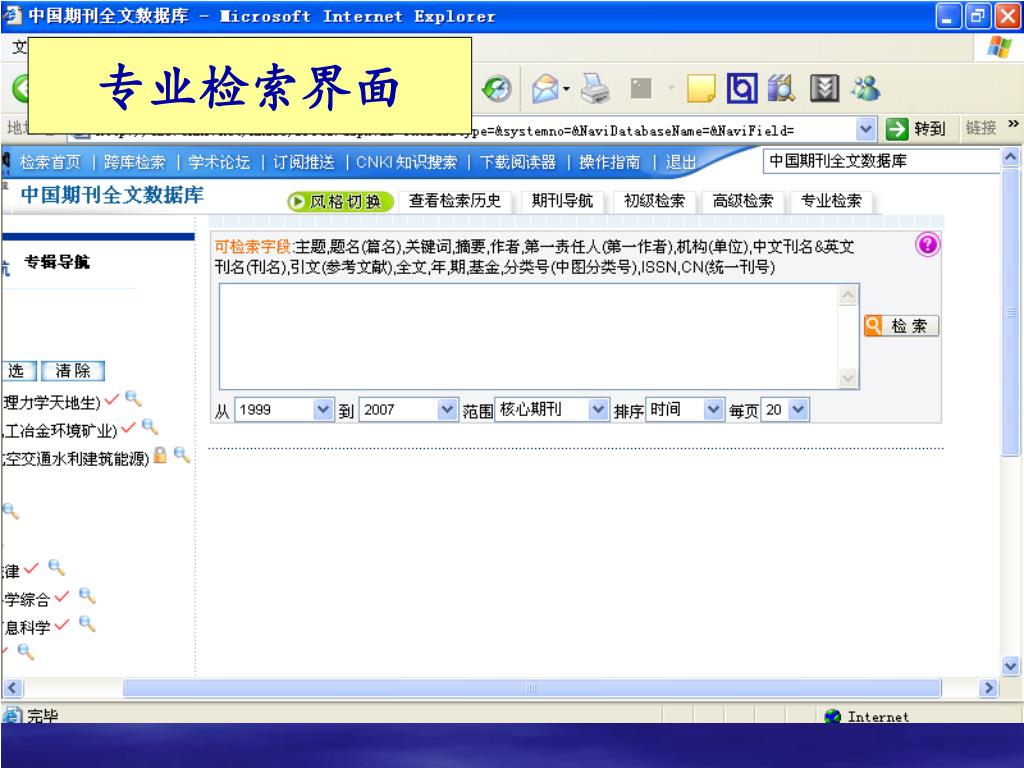The image size is (1024, 768).
Task: Click magnifier next to 空交通水利建筑能源
Action: click(x=182, y=455)
